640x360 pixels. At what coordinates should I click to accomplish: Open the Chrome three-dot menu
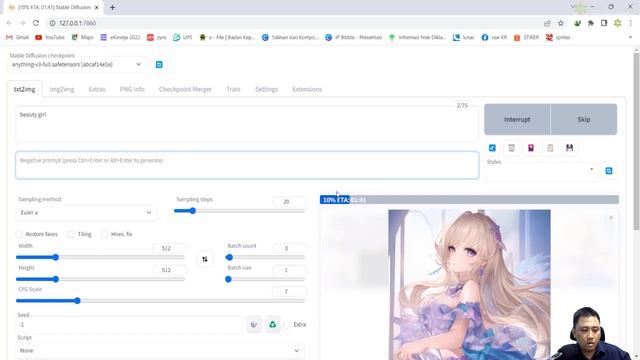click(x=631, y=23)
